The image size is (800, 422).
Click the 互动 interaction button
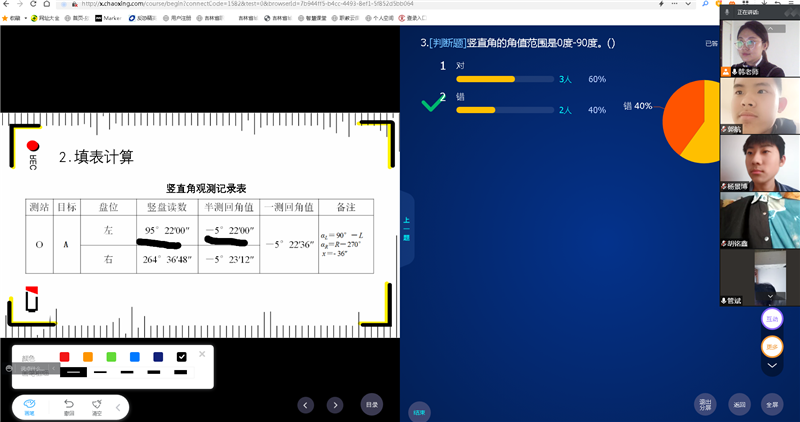tap(771, 319)
